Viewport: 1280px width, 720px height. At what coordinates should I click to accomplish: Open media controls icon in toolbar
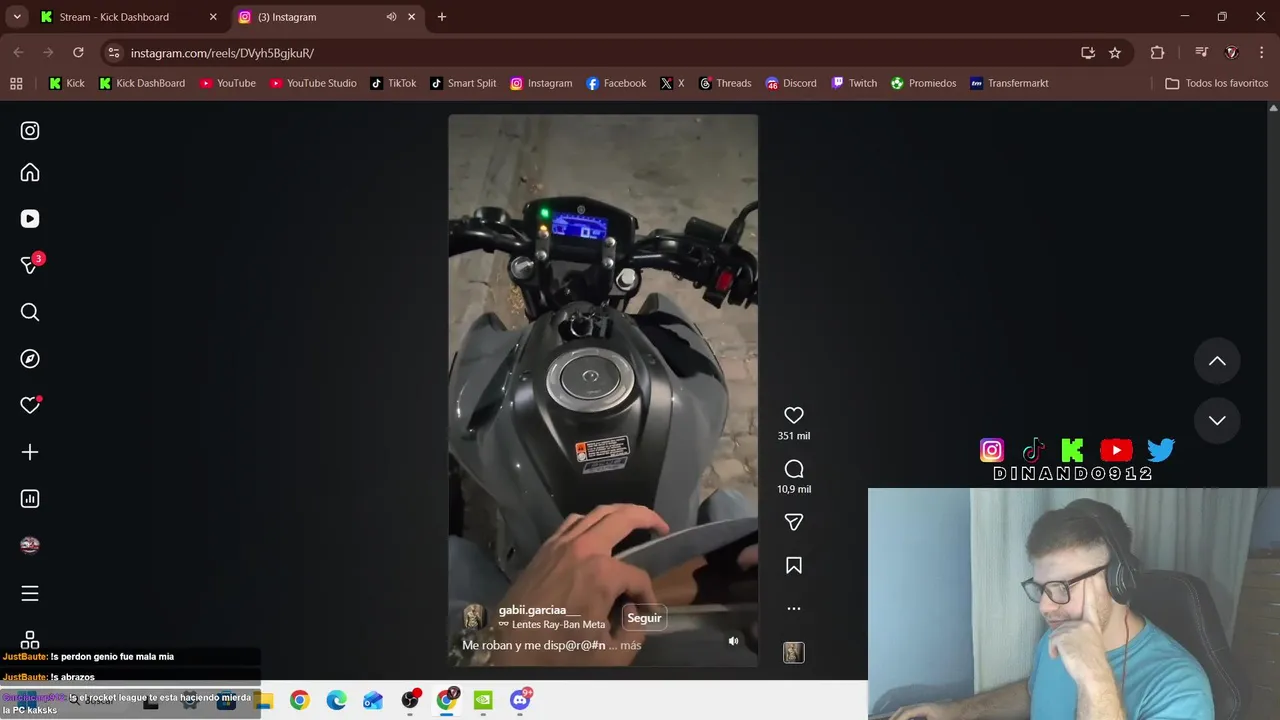tap(1201, 53)
